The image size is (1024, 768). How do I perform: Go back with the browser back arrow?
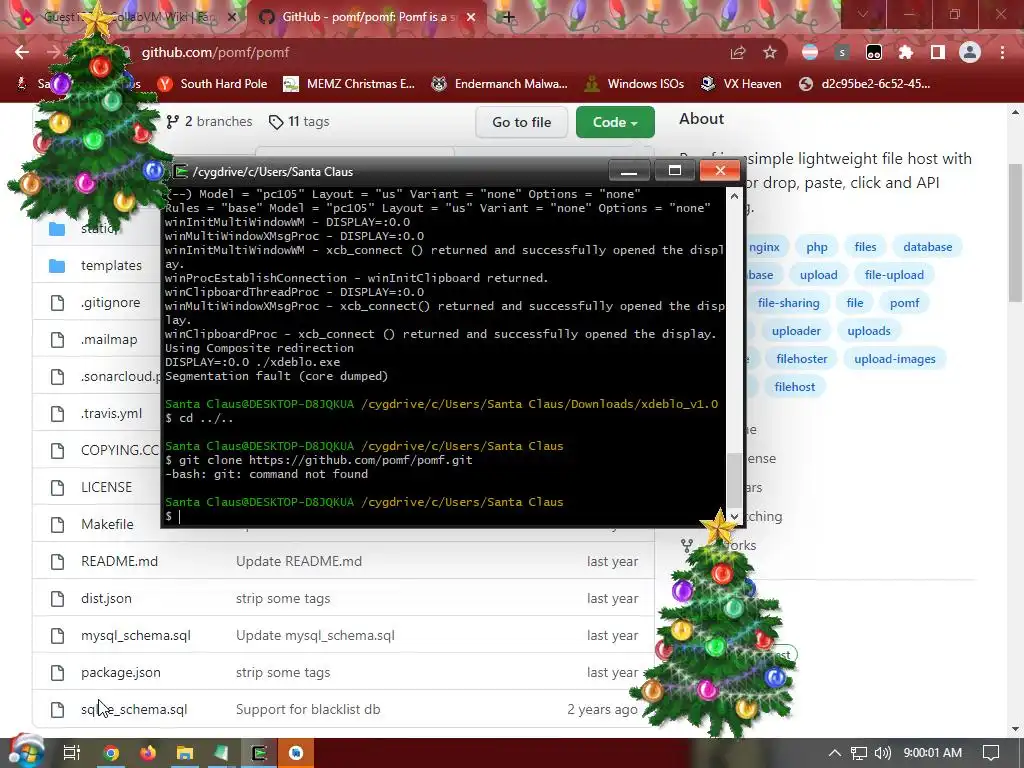click(x=22, y=52)
